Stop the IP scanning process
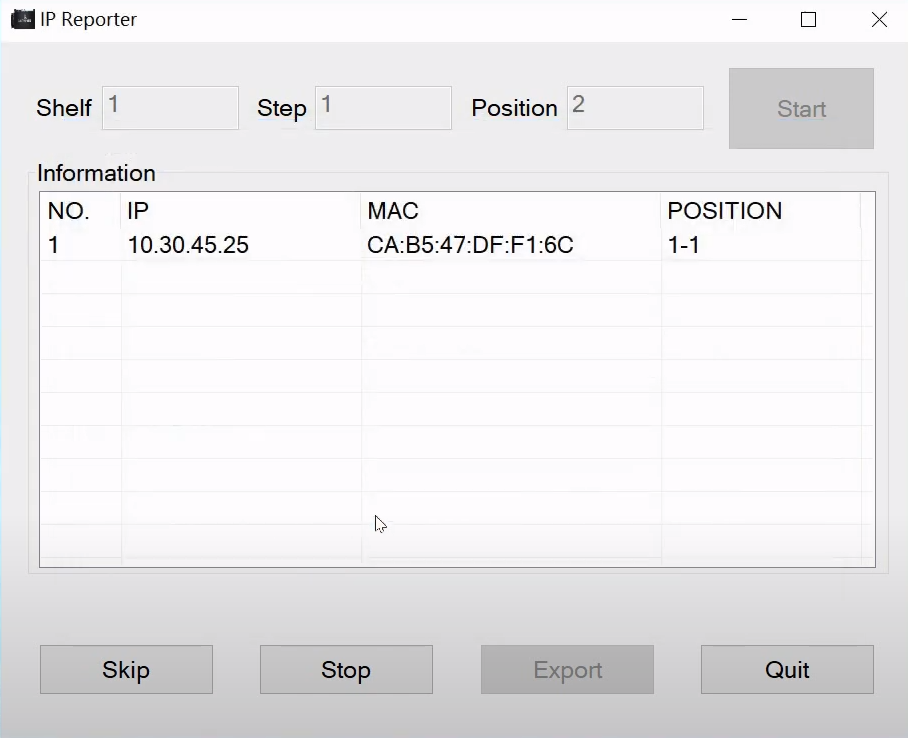908x738 pixels. [346, 670]
